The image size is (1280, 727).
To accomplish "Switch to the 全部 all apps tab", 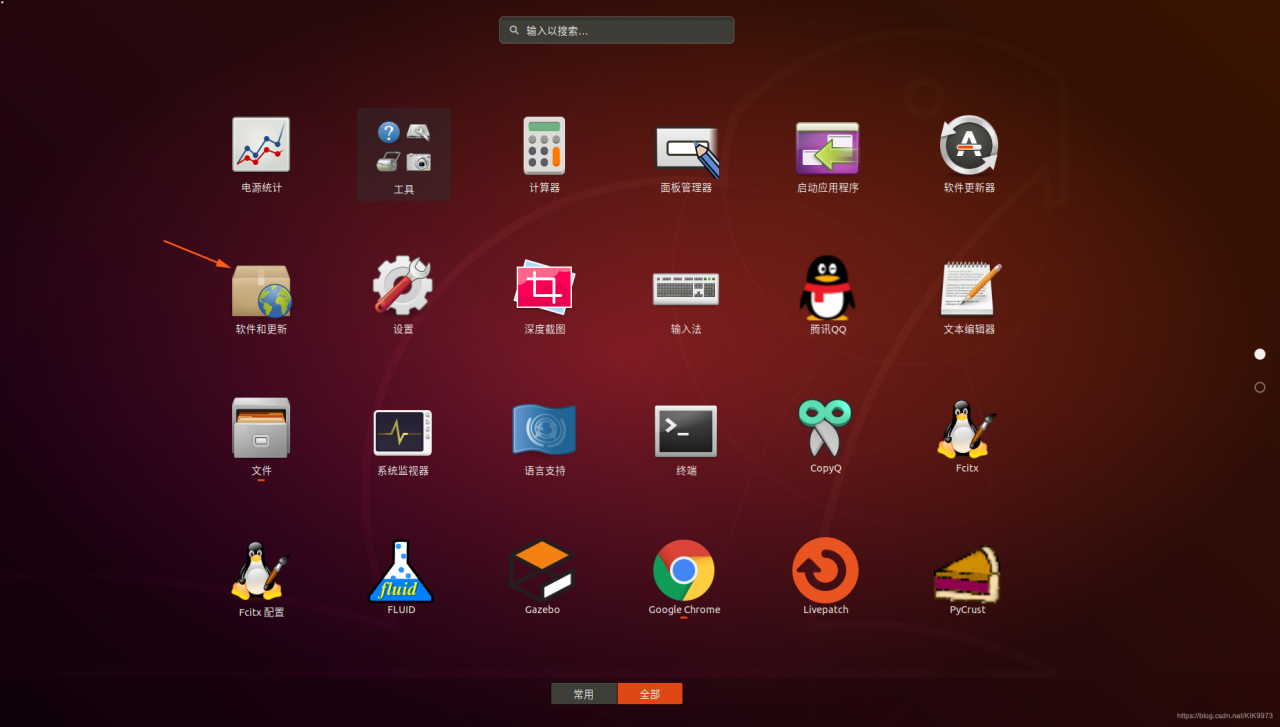I will coord(650,694).
